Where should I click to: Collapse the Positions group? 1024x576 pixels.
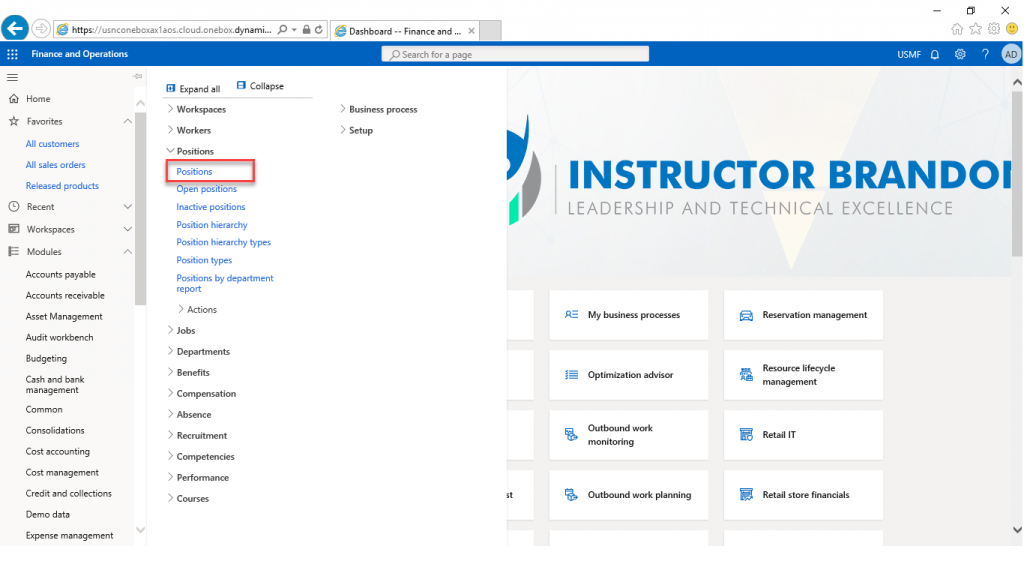pyautogui.click(x=194, y=151)
